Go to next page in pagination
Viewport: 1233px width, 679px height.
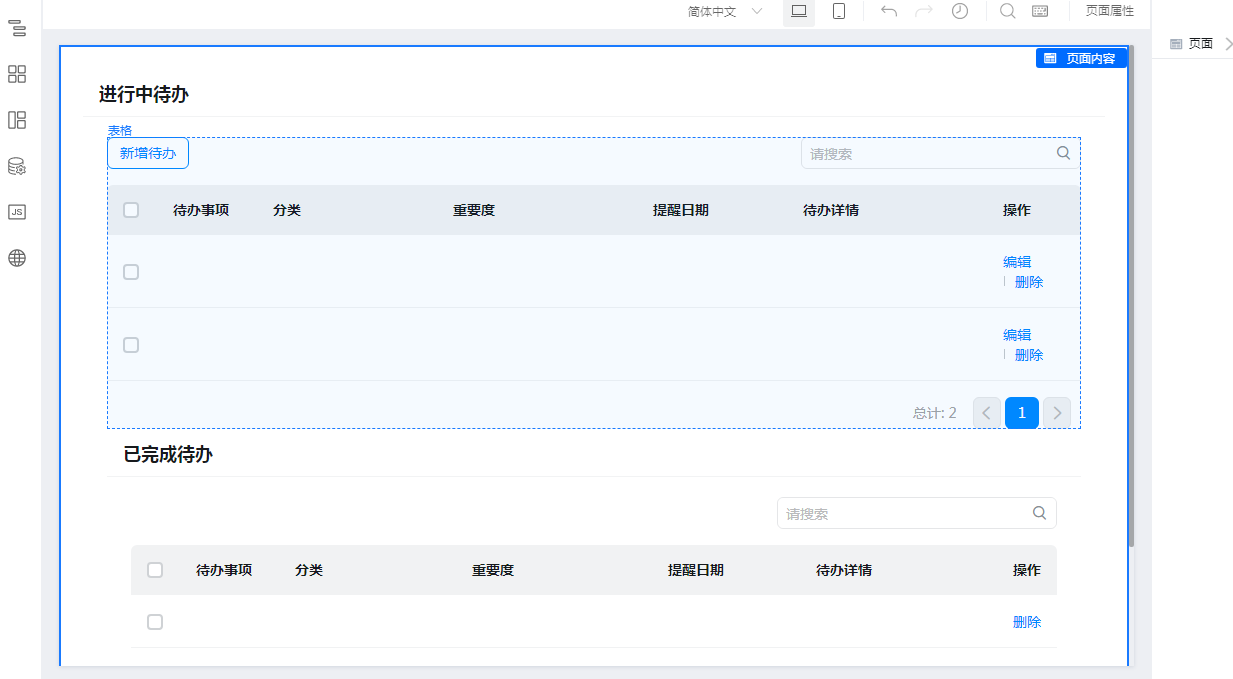pyautogui.click(x=1057, y=413)
